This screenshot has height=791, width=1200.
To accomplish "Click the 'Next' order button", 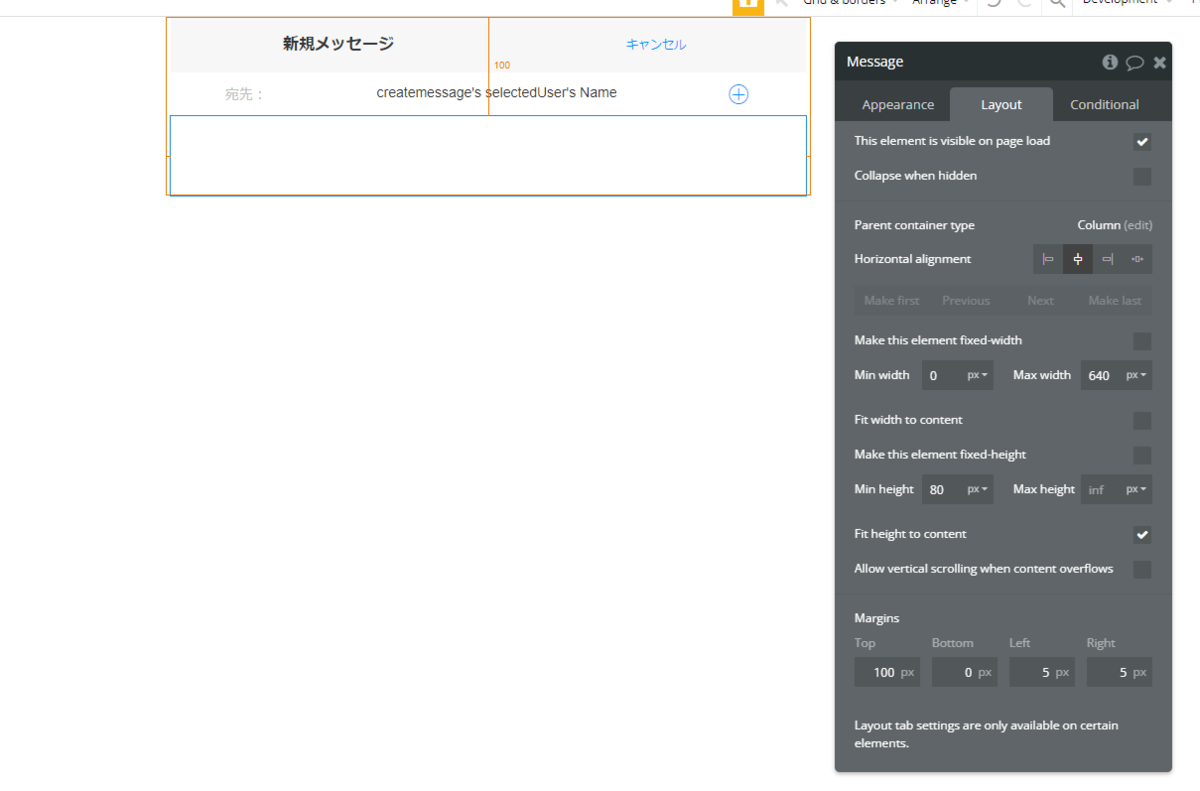I will click(1040, 301).
